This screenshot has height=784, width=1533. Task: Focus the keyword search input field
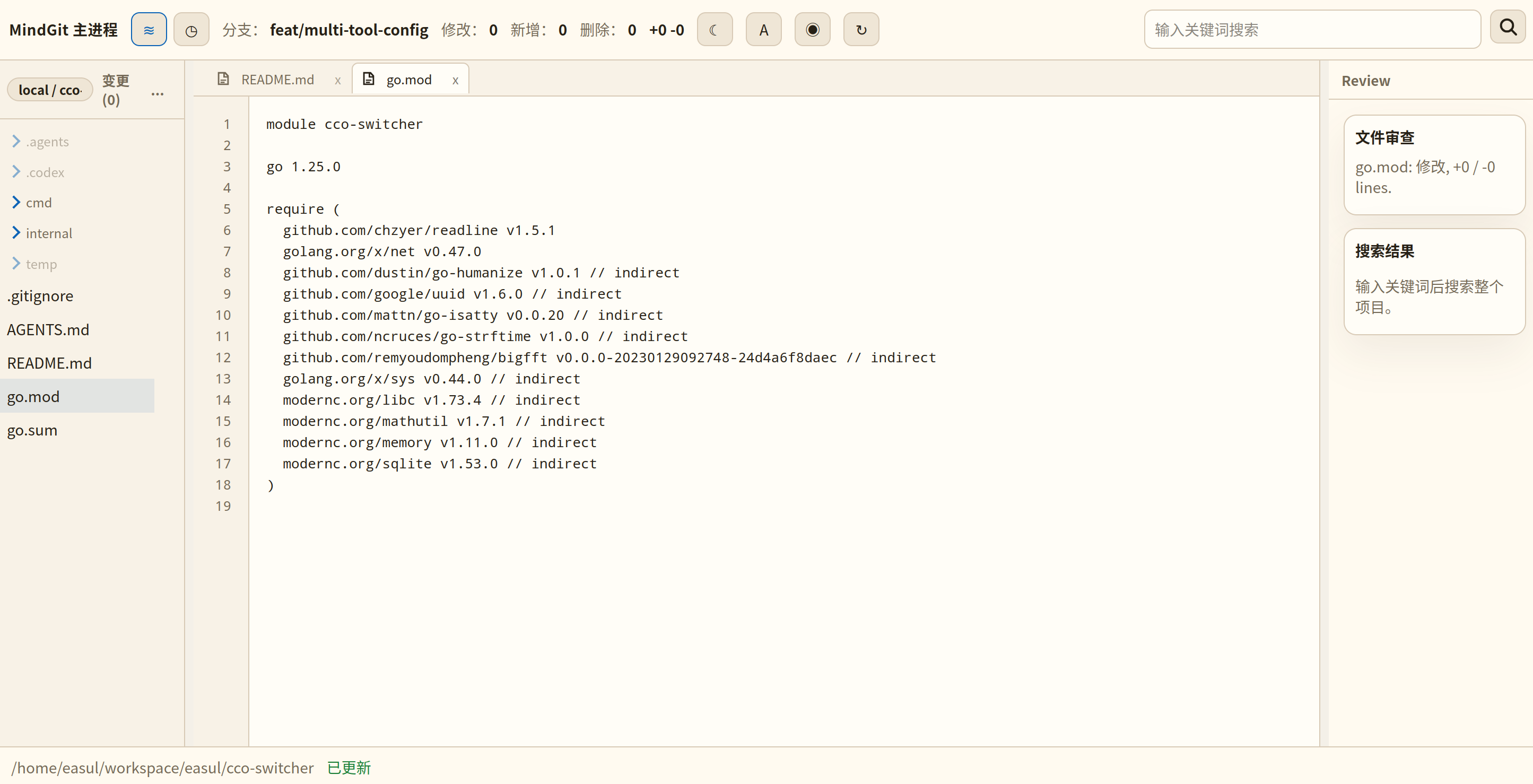[1312, 30]
